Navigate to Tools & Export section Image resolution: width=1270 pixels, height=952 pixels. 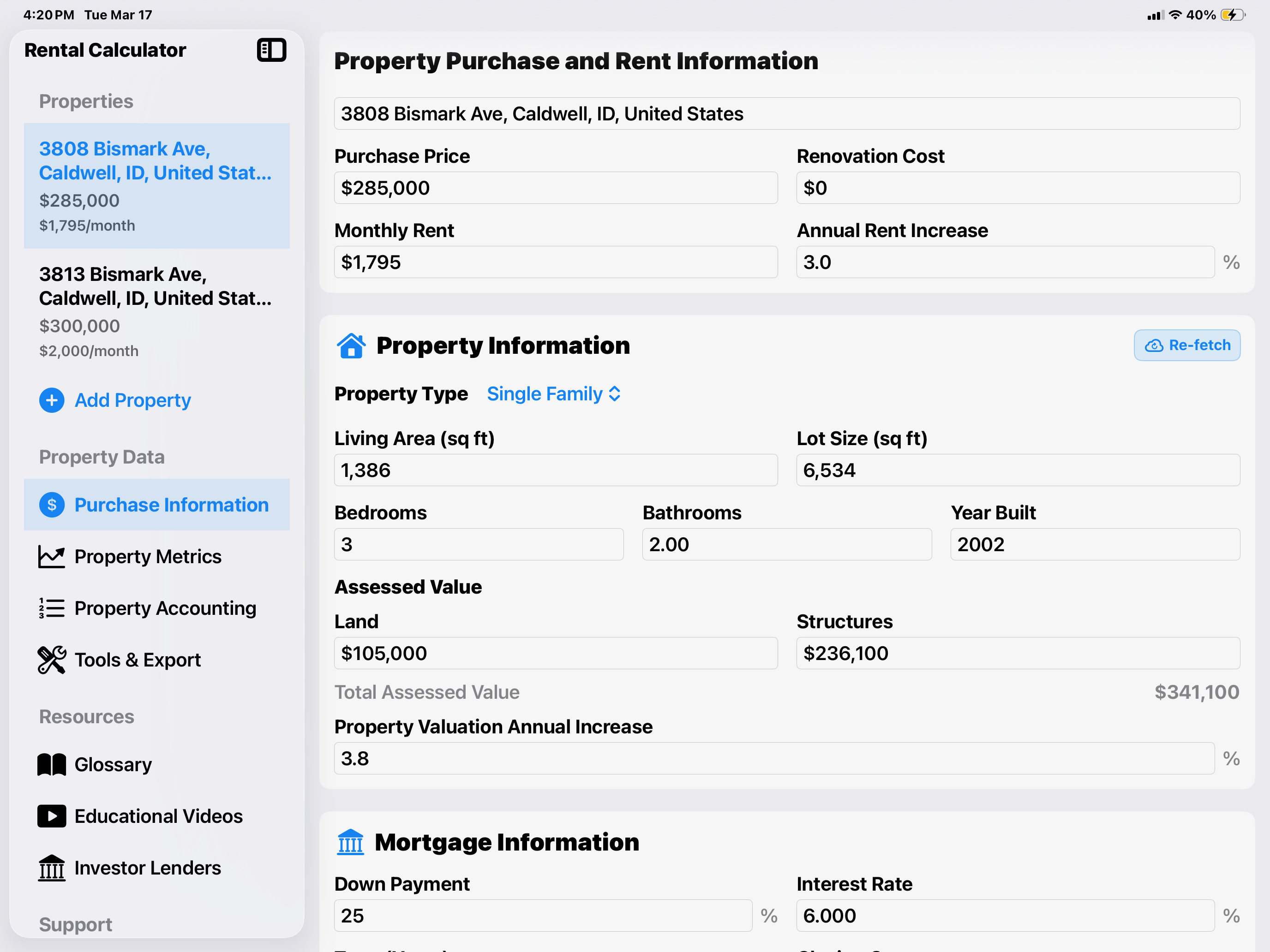138,659
